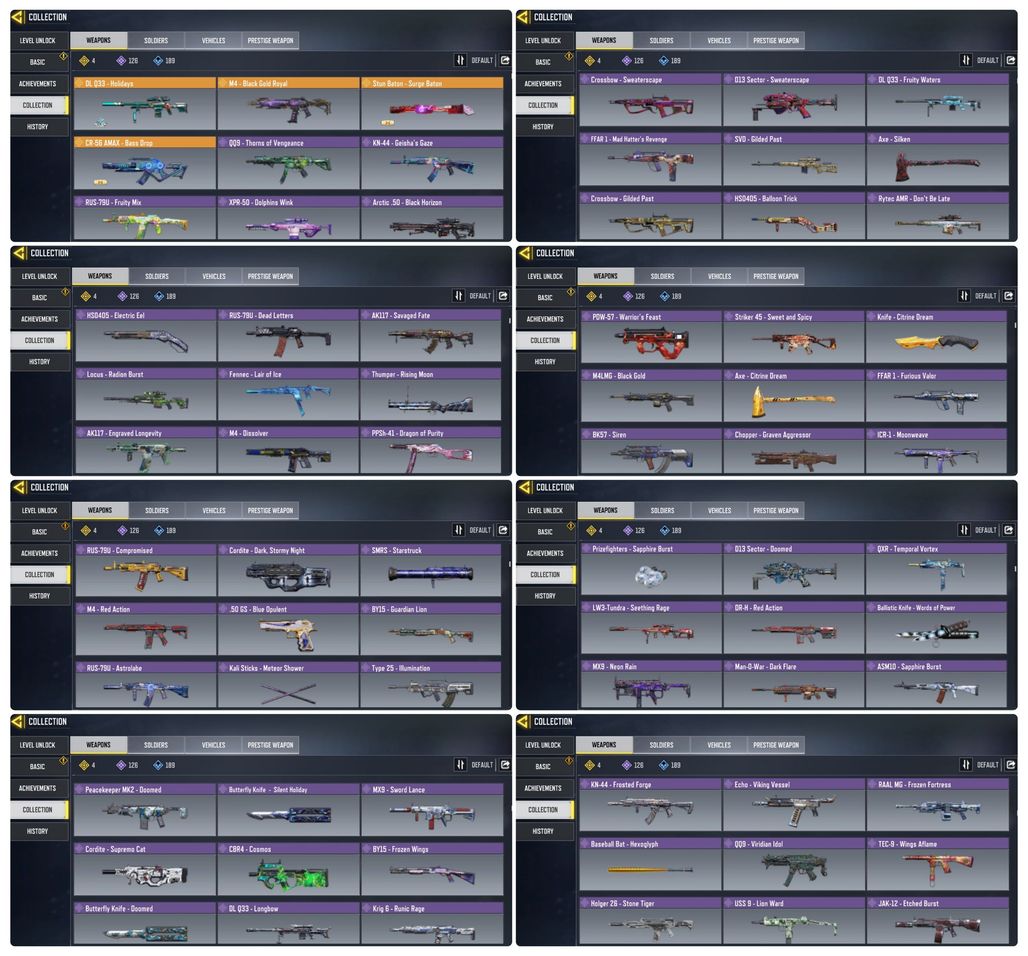The width and height of the screenshot is (1028, 956).
Task: Back arrow in the PDW-57 Warrior's Feast panel
Action: (524, 253)
